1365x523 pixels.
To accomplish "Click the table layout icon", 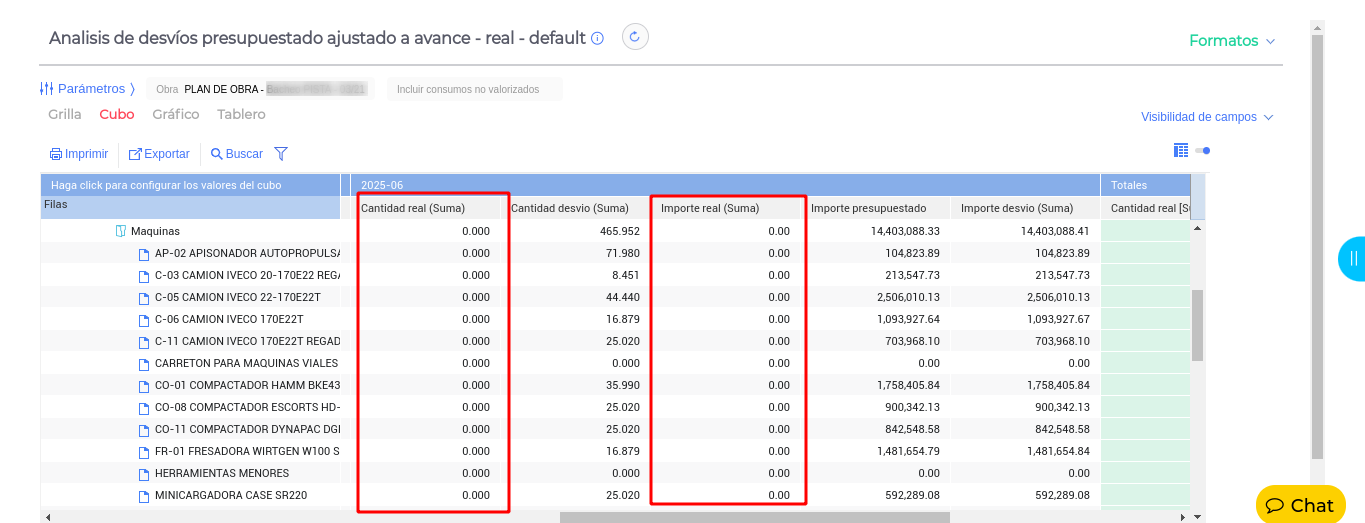I will coord(1181,151).
